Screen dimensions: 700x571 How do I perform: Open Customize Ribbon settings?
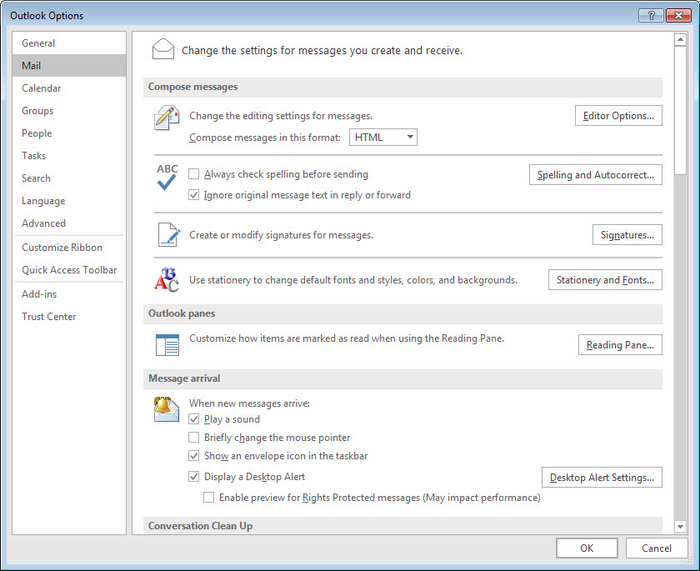tap(69, 247)
